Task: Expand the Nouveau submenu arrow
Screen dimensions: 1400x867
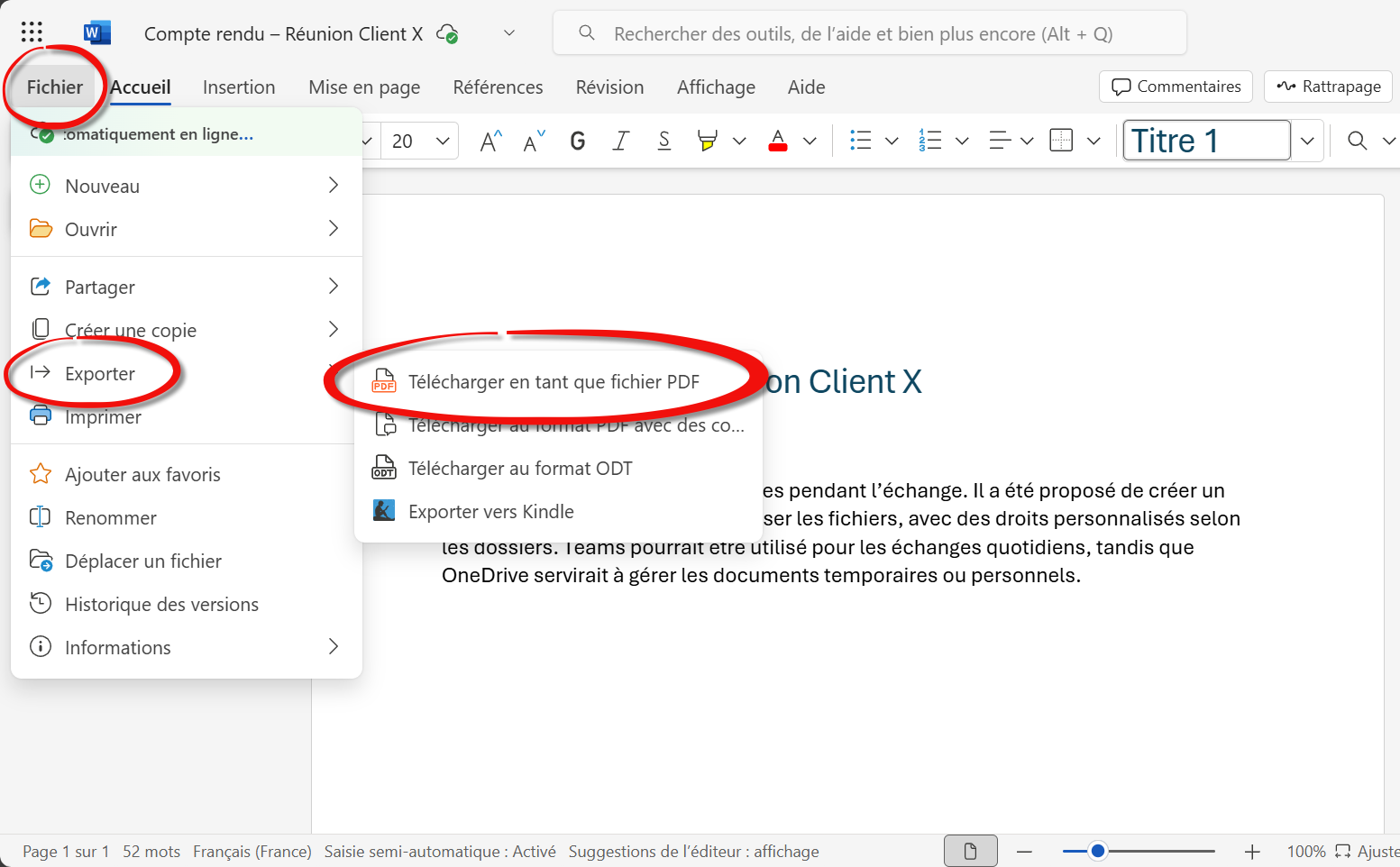Action: click(334, 186)
